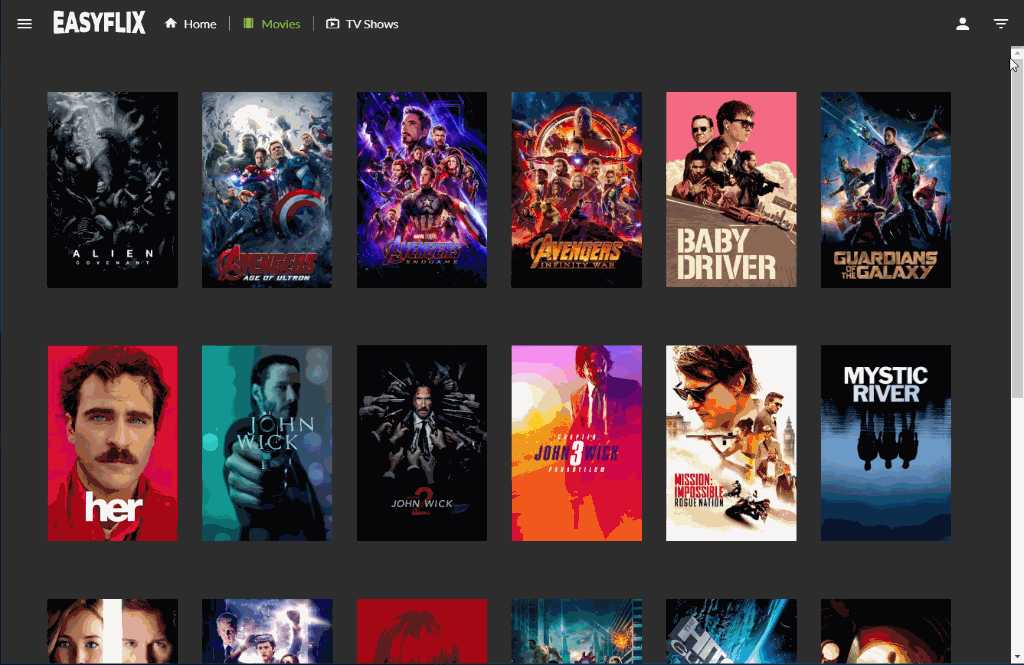This screenshot has height=665, width=1024.
Task: Click the EASYFLIX logo
Action: (99, 23)
